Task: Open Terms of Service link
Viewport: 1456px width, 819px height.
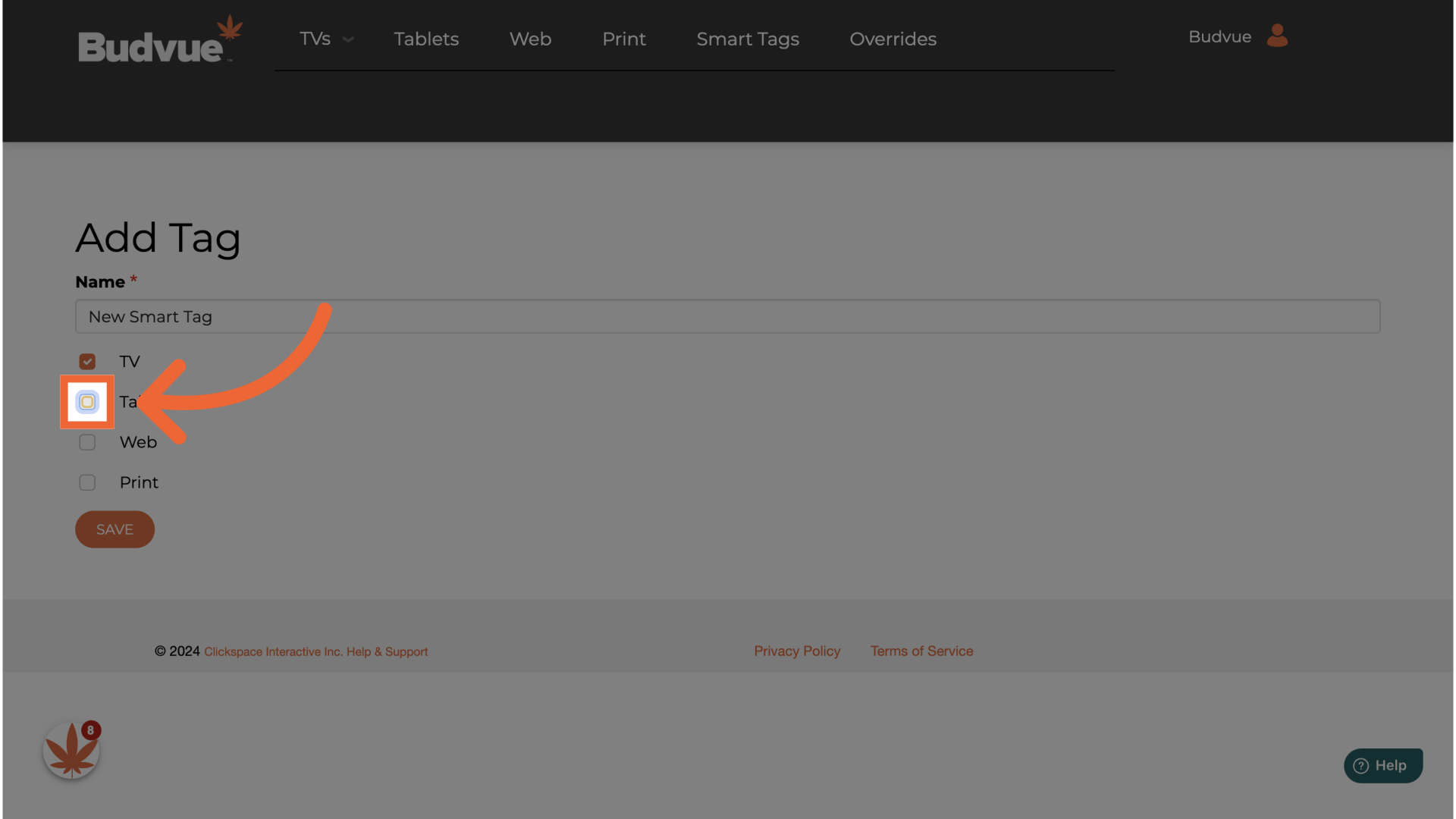Action: pos(921,651)
